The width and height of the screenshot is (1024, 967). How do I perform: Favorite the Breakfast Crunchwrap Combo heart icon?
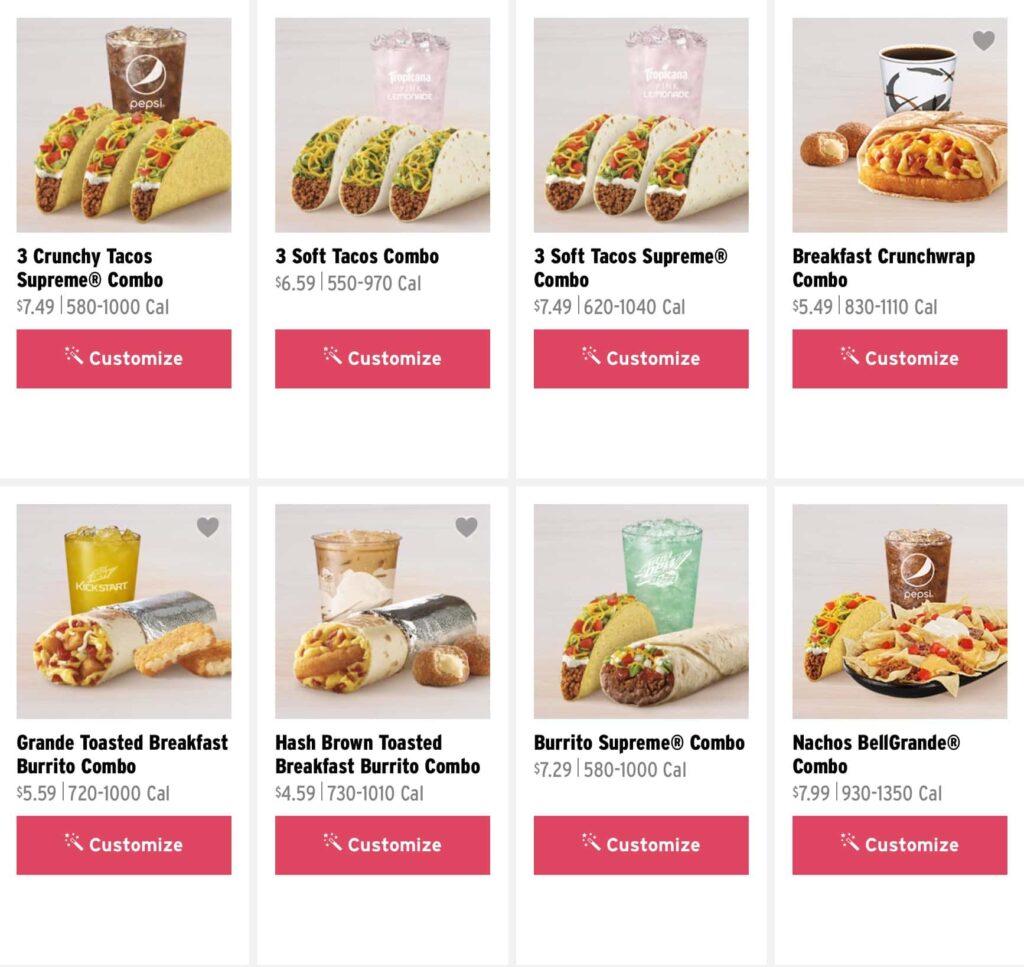point(984,40)
